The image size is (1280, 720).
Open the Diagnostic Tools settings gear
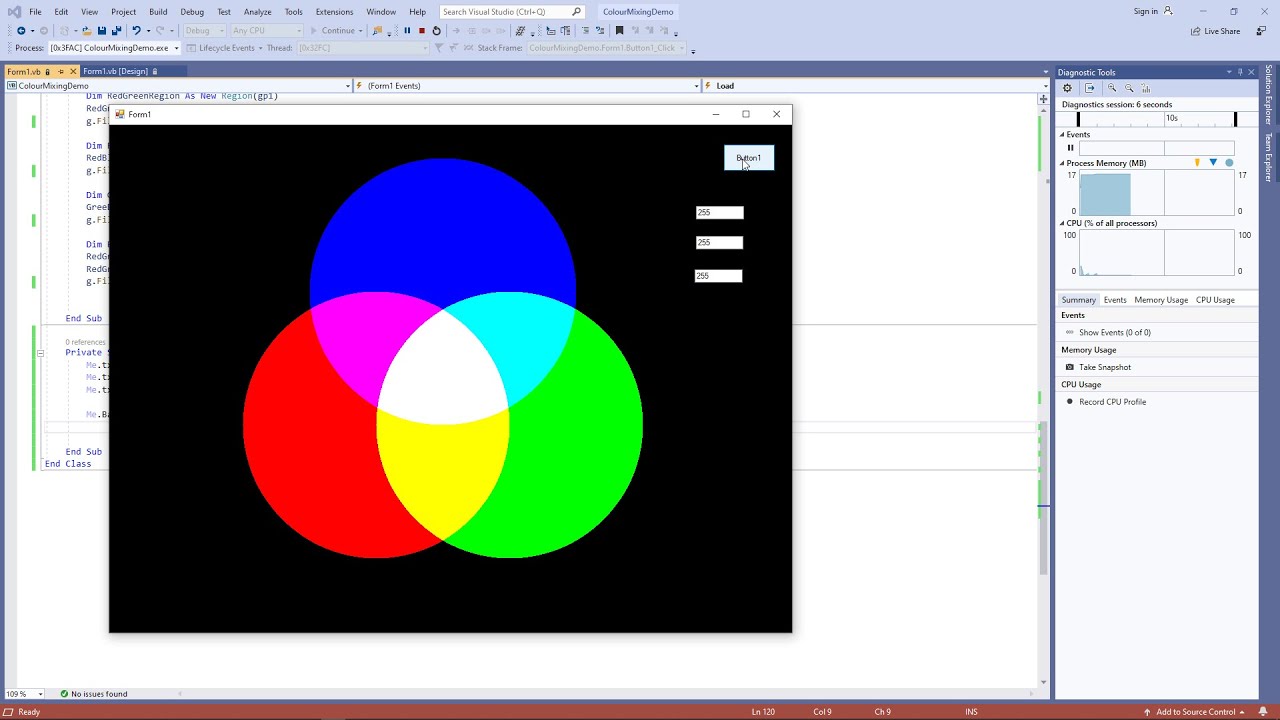pos(1067,88)
